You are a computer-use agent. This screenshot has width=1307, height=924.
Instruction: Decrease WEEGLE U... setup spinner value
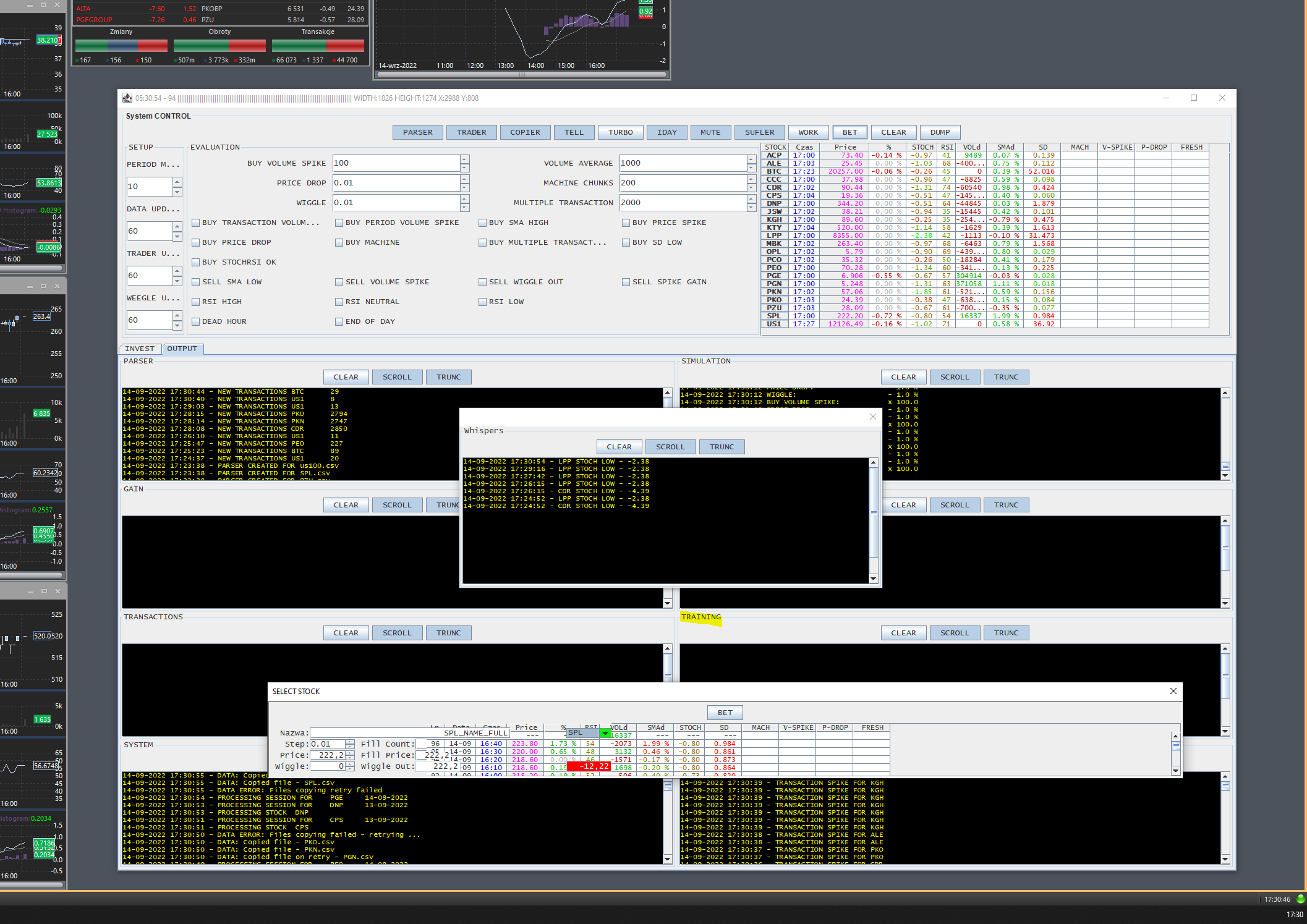177,325
